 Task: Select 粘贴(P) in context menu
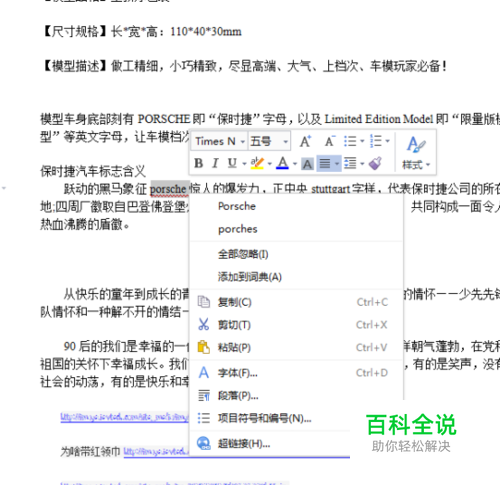pos(297,347)
